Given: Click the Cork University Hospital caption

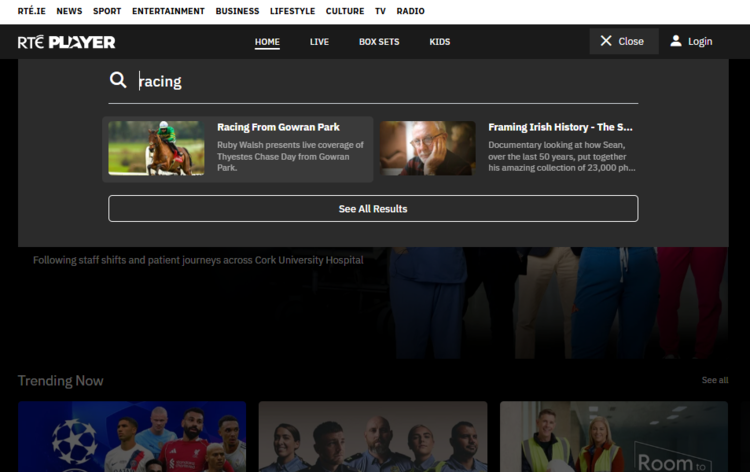Looking at the screenshot, I should (x=198, y=260).
